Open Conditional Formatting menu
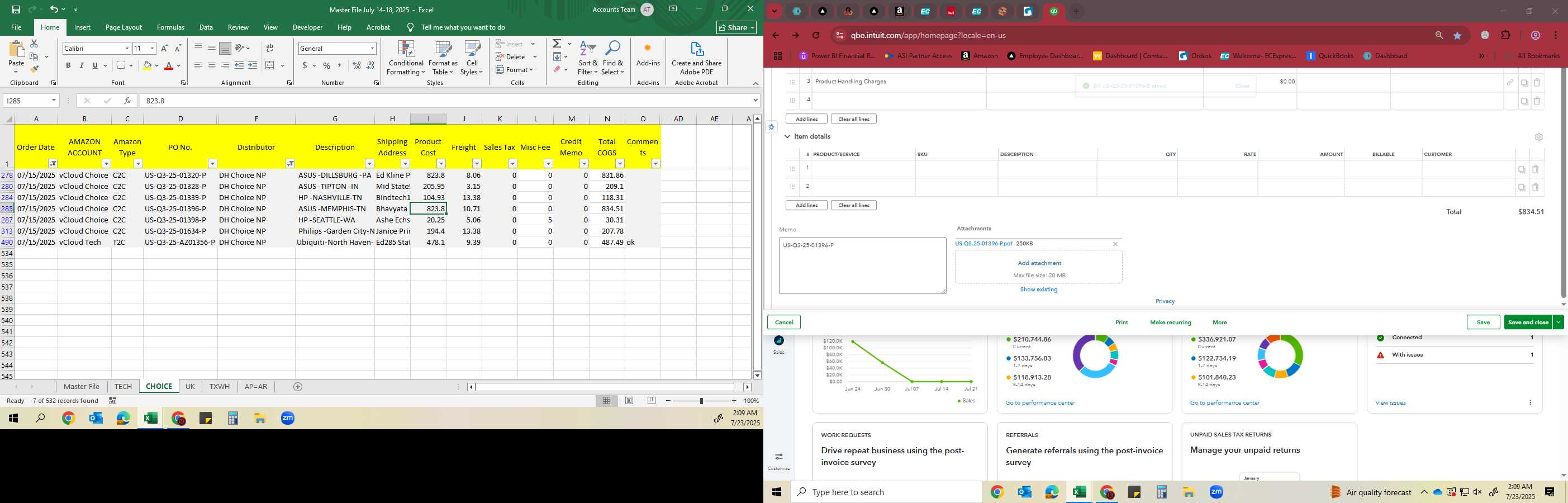1568x503 pixels. coord(406,59)
